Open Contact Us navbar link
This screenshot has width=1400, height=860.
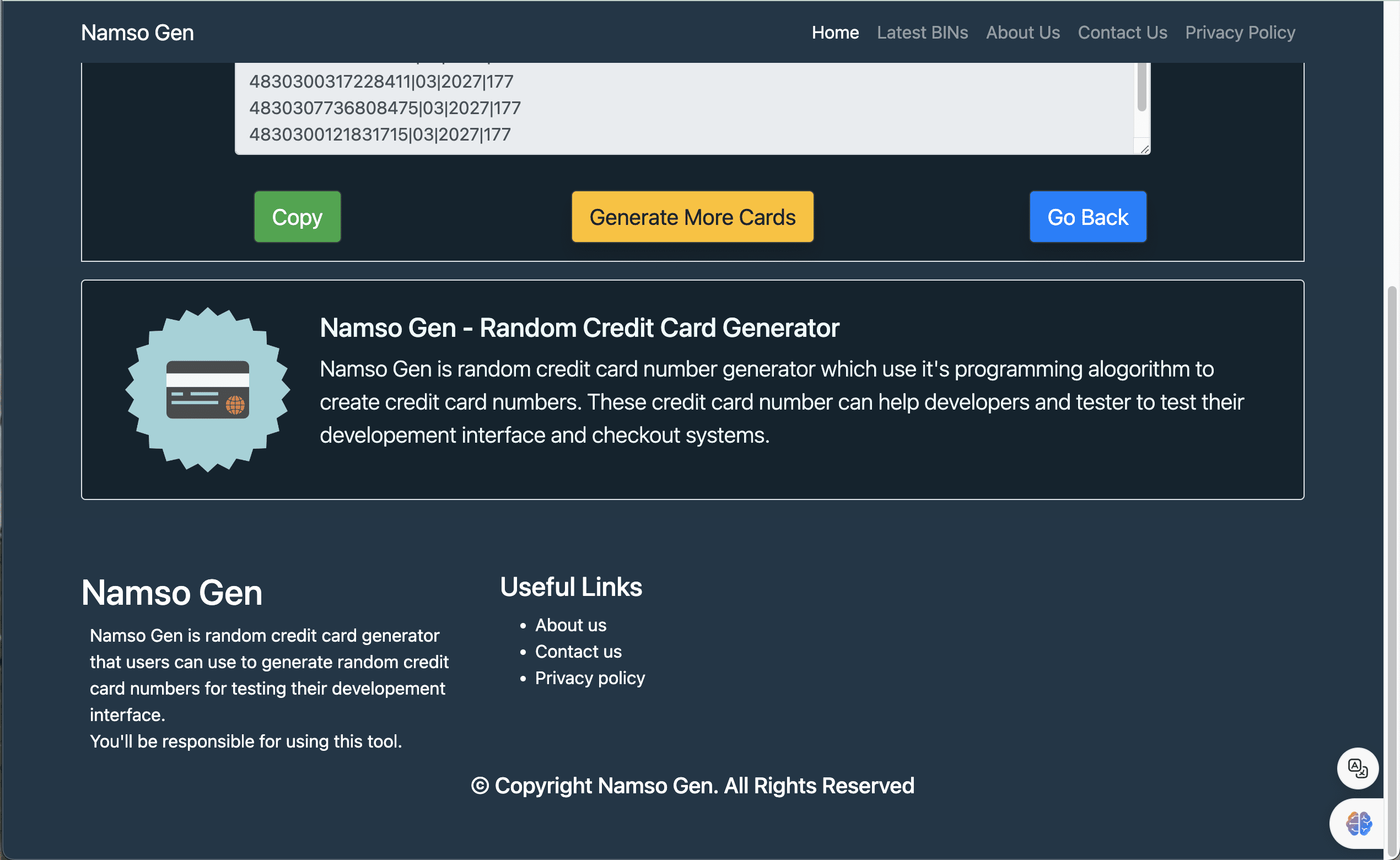coord(1122,33)
